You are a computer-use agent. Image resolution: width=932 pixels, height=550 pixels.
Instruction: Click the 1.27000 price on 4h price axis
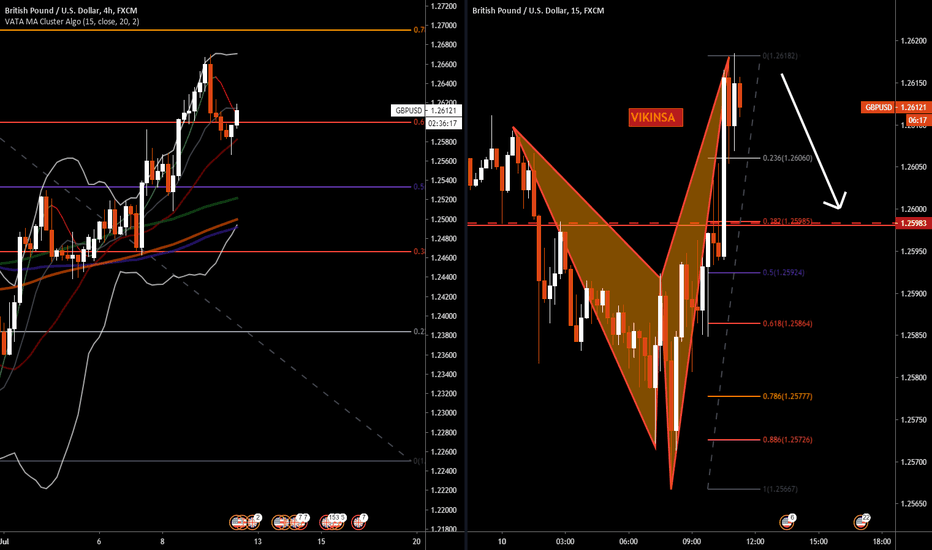444,26
